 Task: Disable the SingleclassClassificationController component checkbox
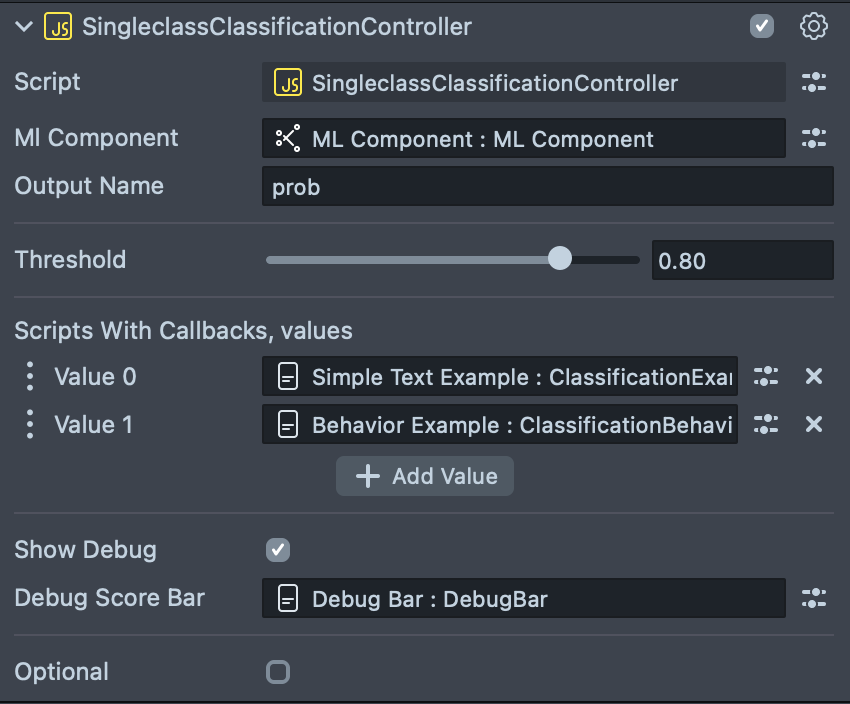tap(762, 27)
